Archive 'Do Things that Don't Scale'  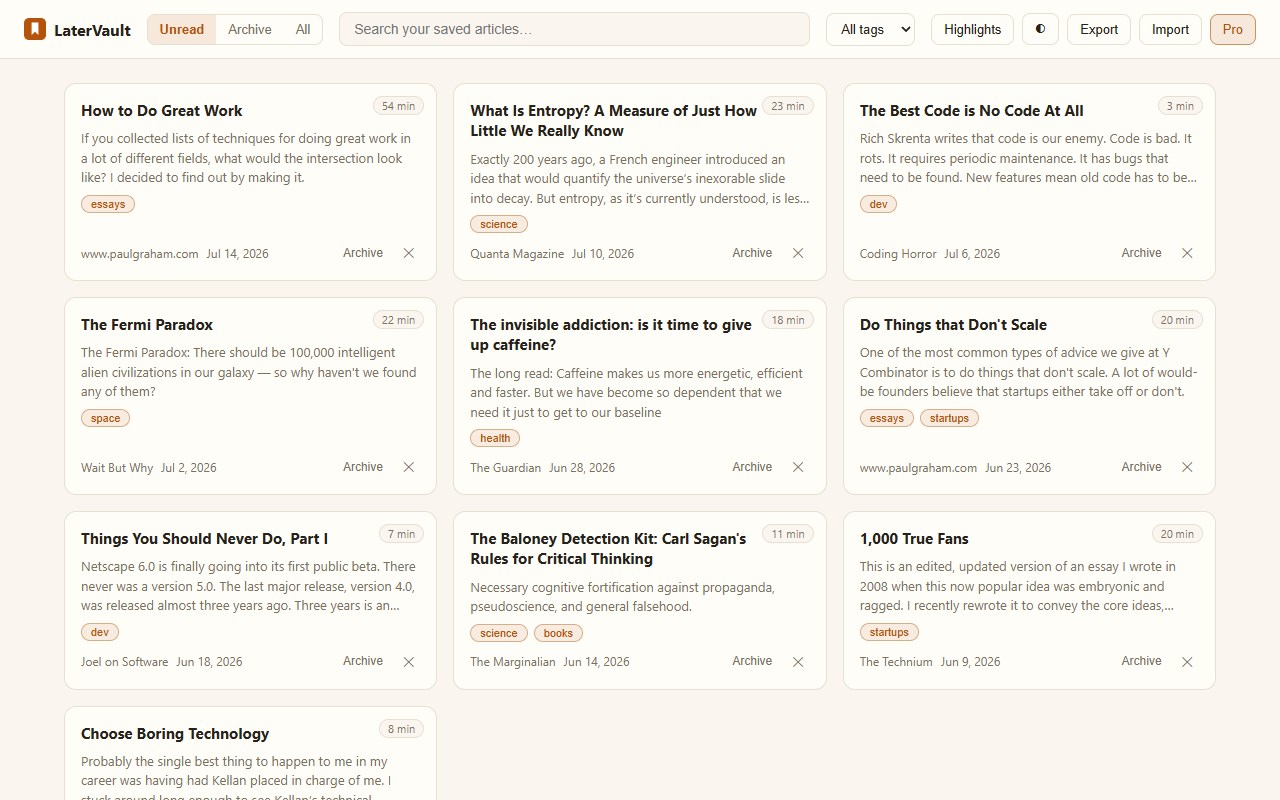pyautogui.click(x=1141, y=467)
